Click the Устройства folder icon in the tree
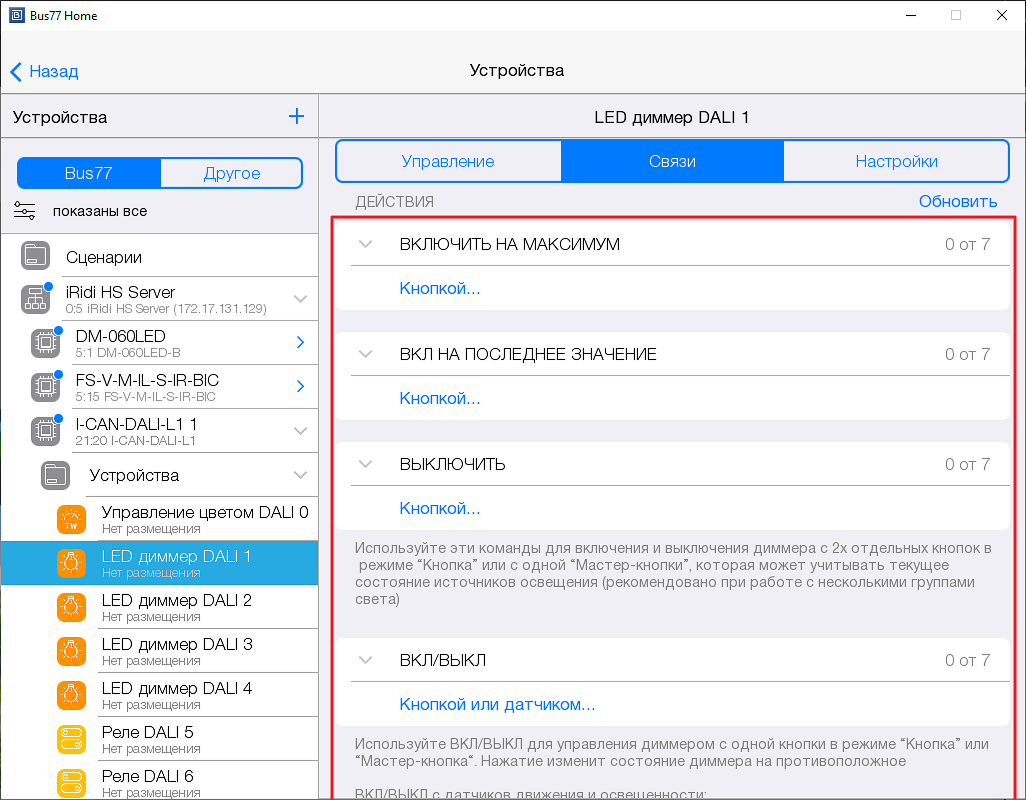Viewport: 1026px width, 800px height. click(55, 475)
